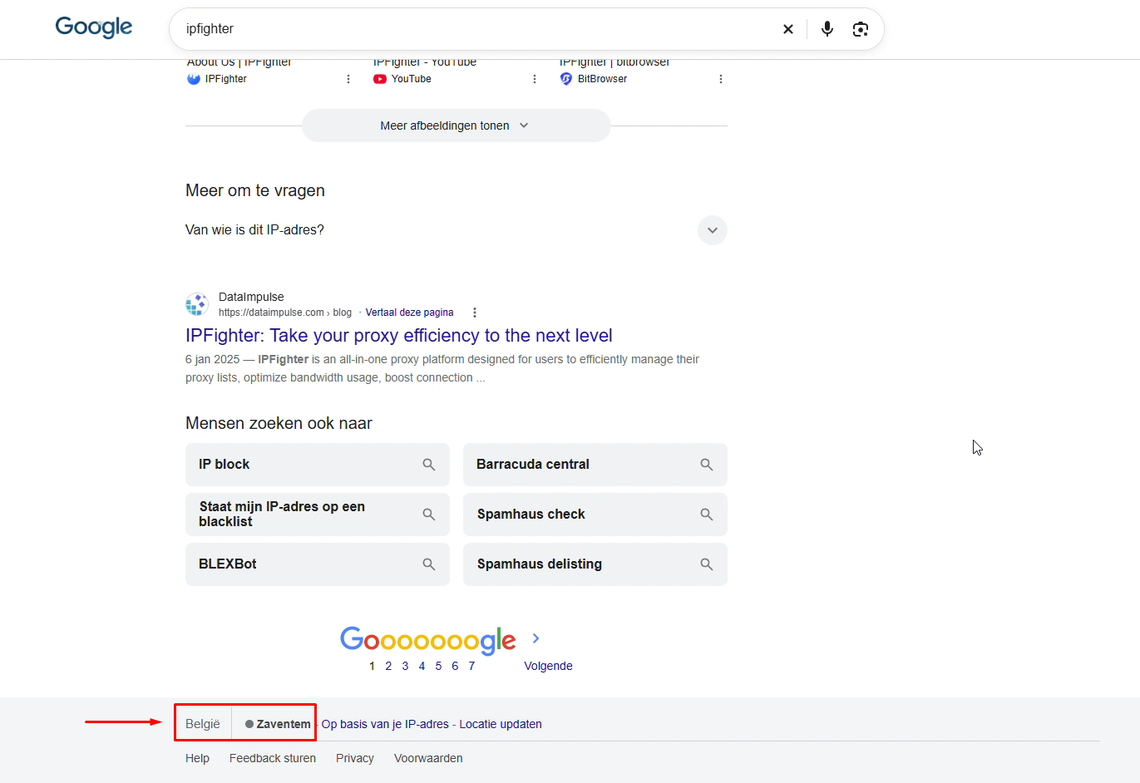Open more options for the YouTube image result
Image resolution: width=1140 pixels, height=783 pixels.
point(534,79)
